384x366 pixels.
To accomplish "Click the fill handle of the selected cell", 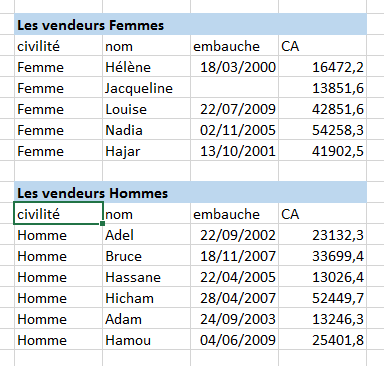I will click(x=102, y=224).
